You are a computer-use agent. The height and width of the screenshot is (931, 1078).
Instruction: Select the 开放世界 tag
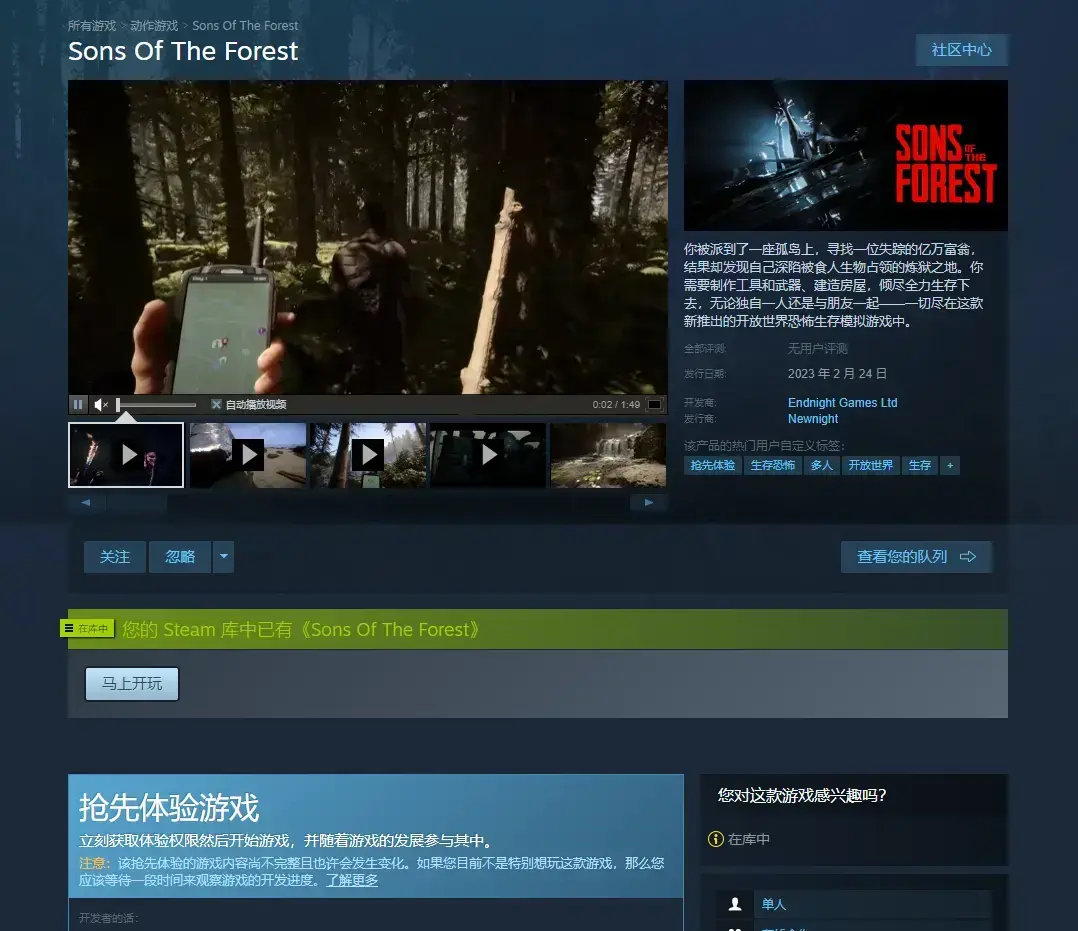click(870, 466)
